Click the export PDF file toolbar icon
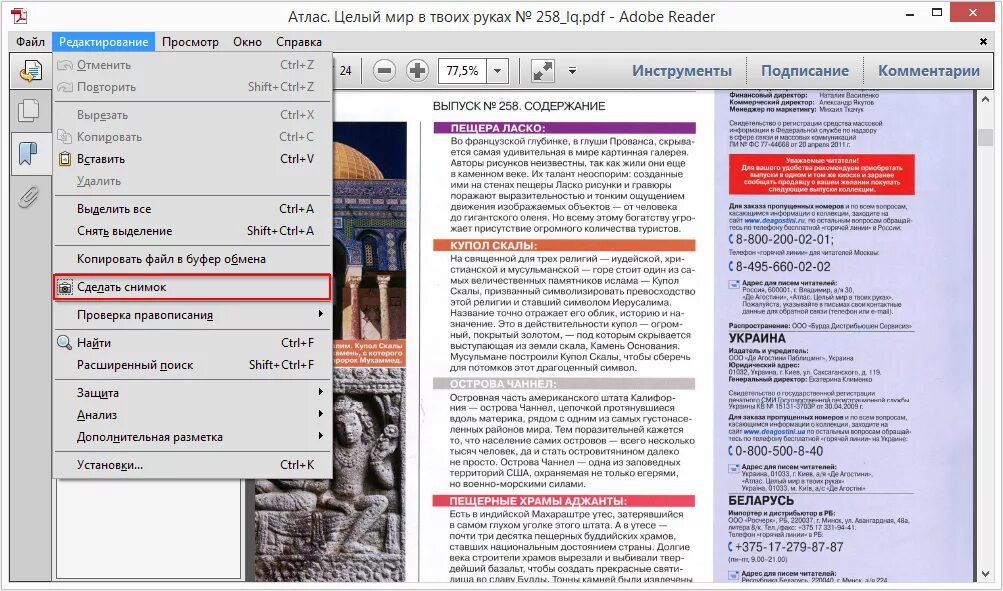1003x591 pixels. [30, 71]
